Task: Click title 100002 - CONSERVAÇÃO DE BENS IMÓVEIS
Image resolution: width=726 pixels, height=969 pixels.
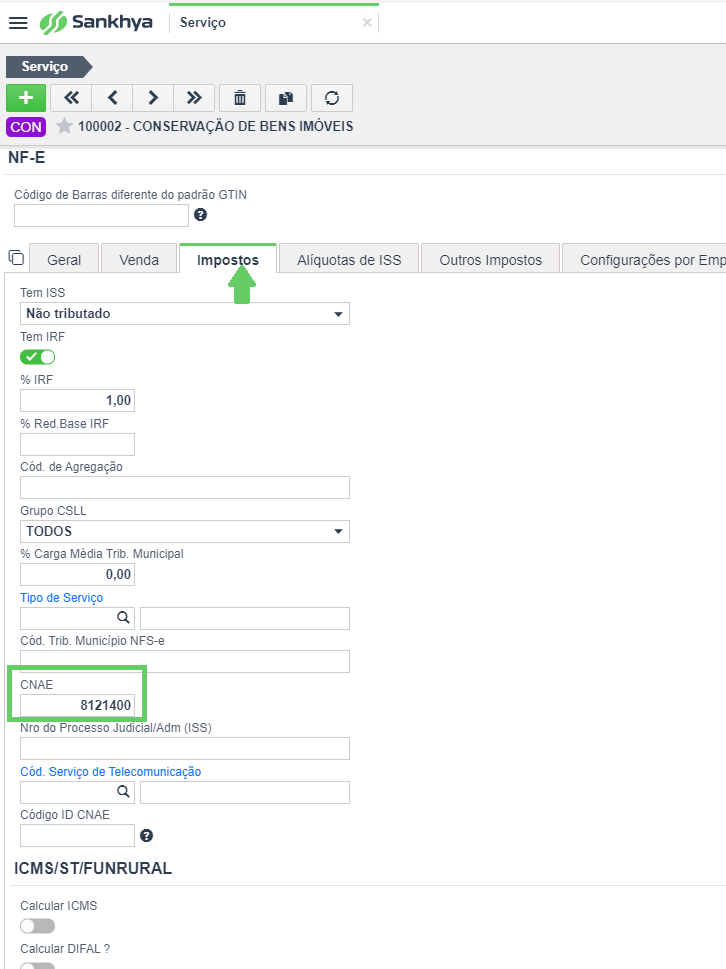Action: 216,126
